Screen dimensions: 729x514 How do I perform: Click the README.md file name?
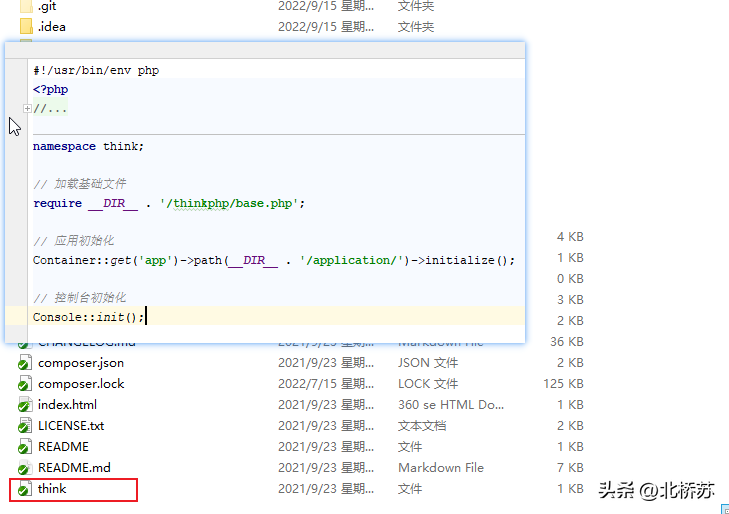(x=74, y=468)
